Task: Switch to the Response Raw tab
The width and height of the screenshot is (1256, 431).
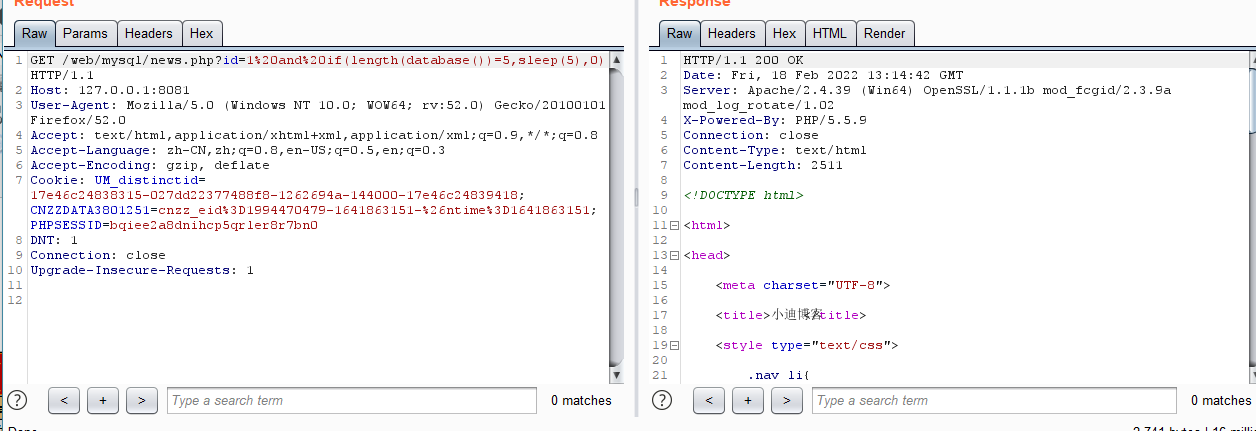Action: 680,33
